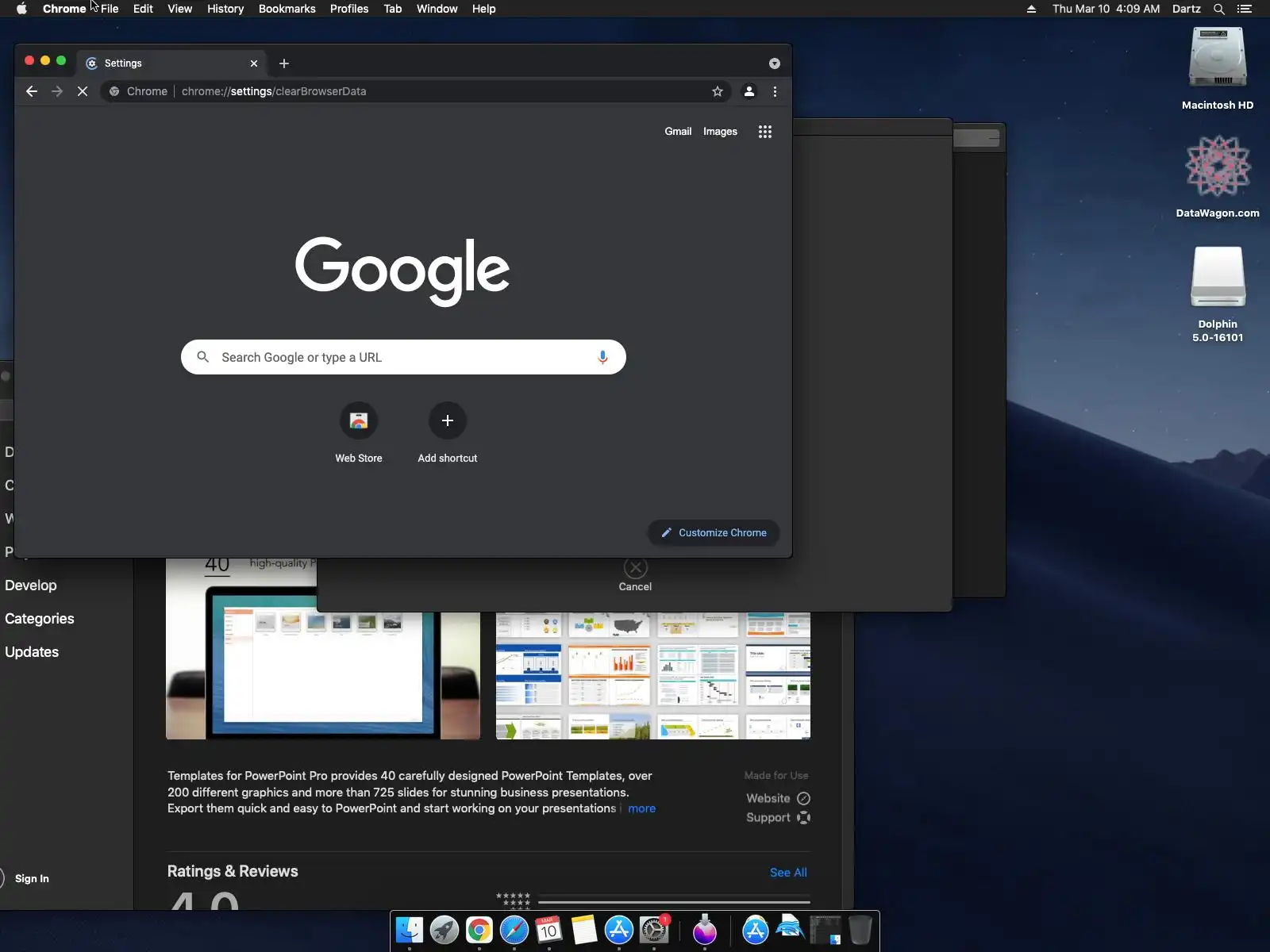Open the macOS installer dock icon
Viewport: 1270px width, 952px height.
705,930
